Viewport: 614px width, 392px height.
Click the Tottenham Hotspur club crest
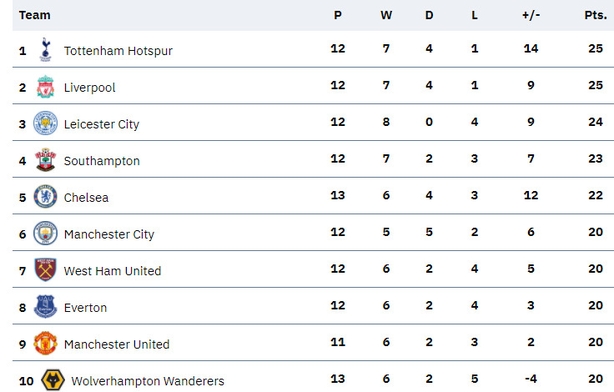tap(45, 50)
